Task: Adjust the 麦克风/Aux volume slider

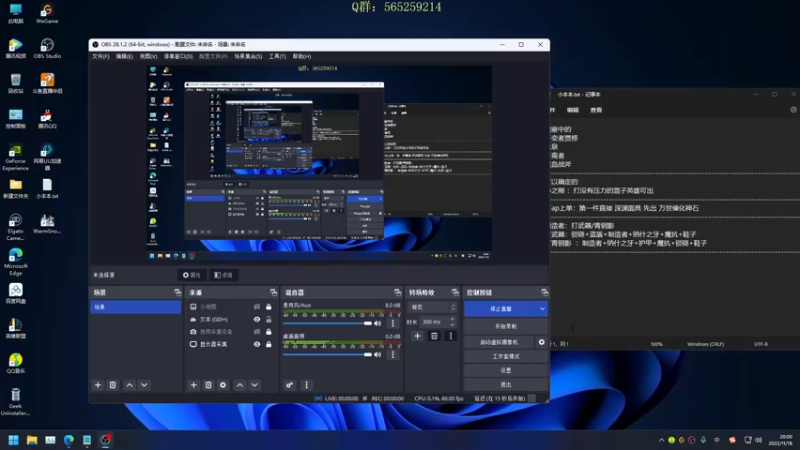Action: [x=327, y=323]
